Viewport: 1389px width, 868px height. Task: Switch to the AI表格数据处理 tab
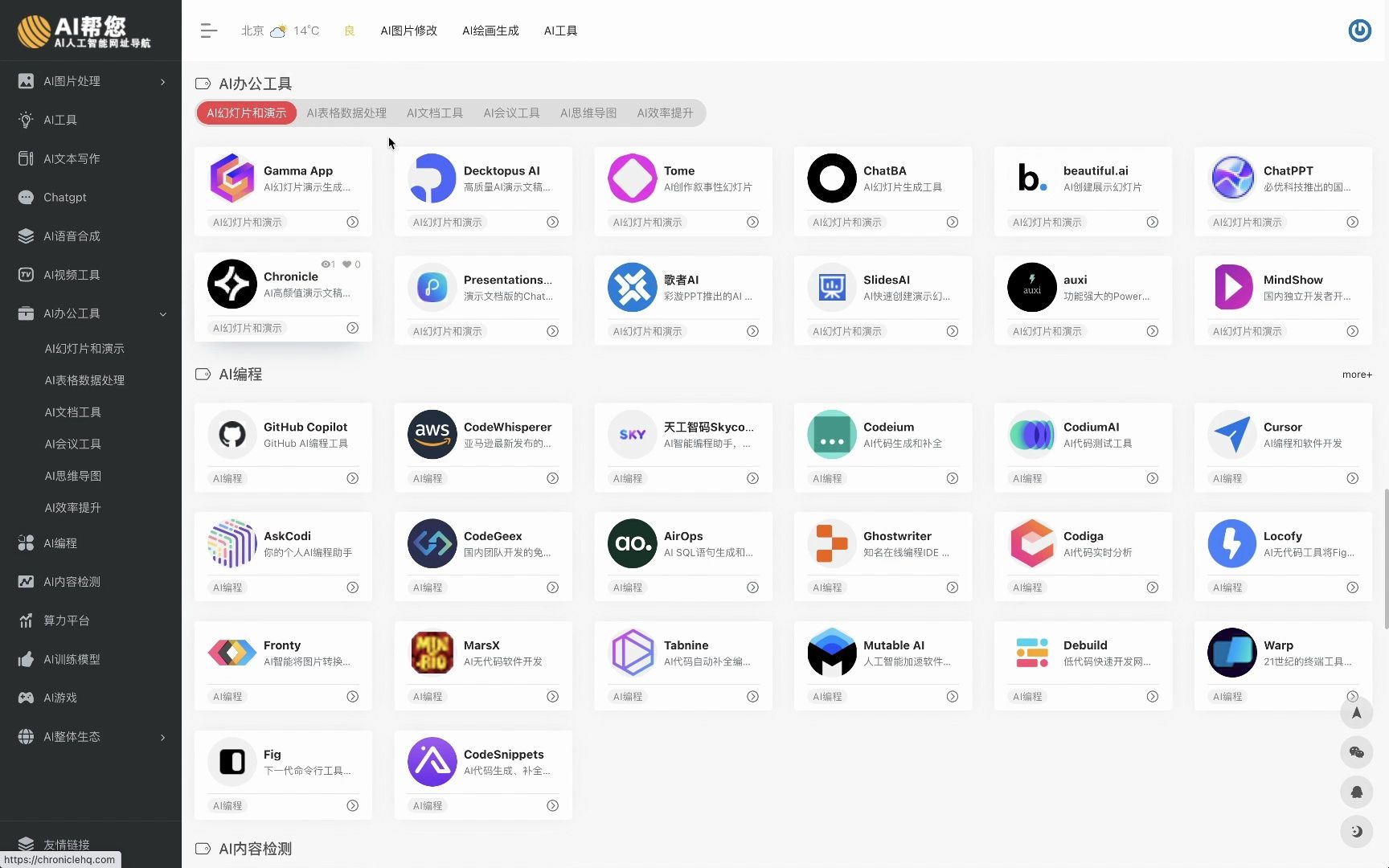coord(346,113)
